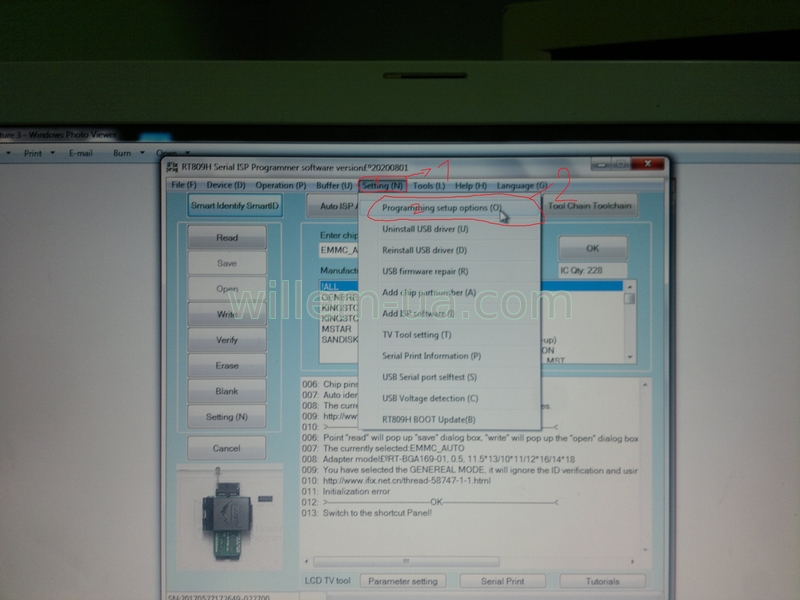Click the Verify button
This screenshot has width=800, height=600.
tap(227, 340)
